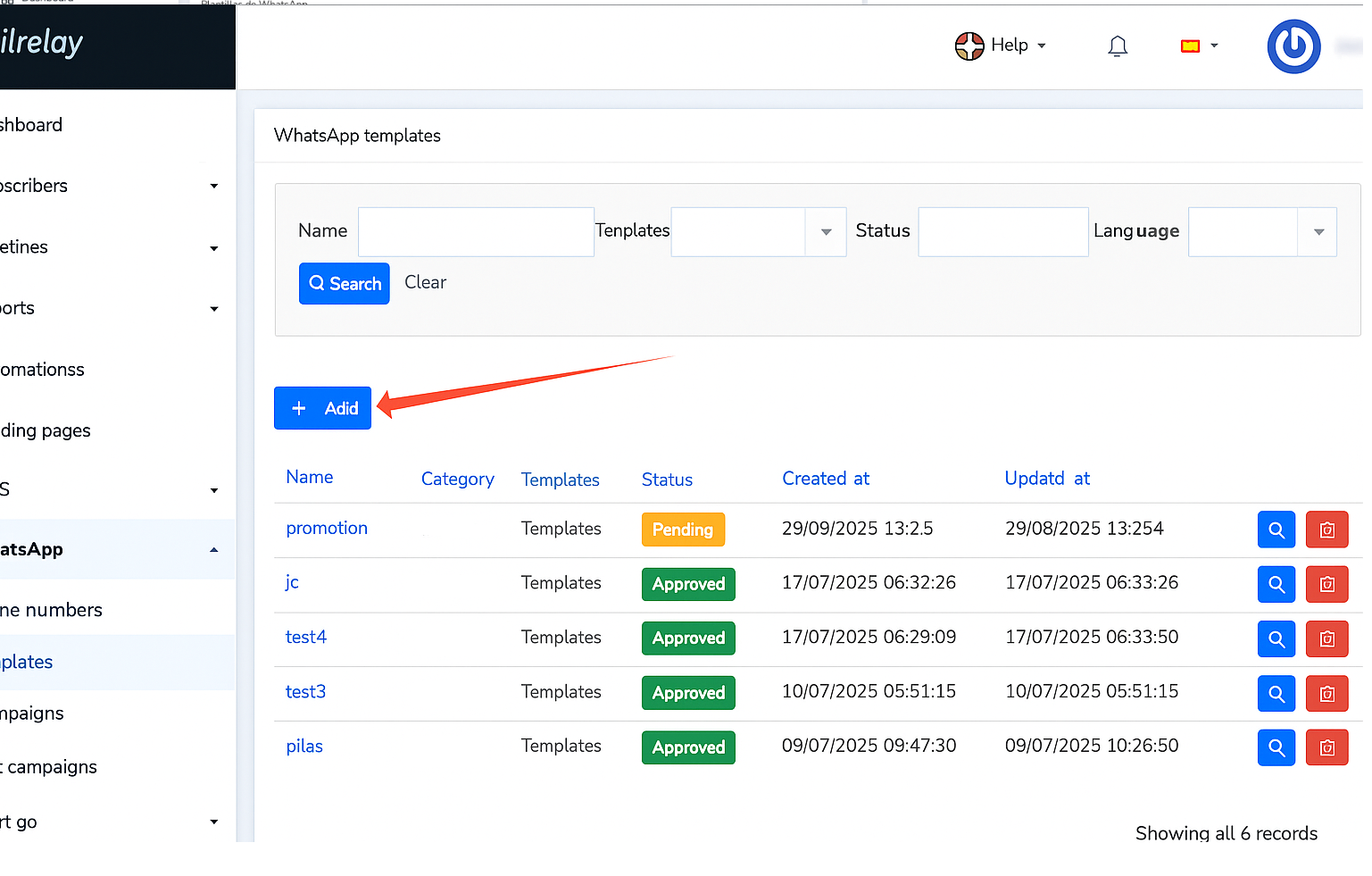Screen dimensions: 1372x876
Task: Click the 'Showing all 6 records' text
Action: pos(1226,833)
